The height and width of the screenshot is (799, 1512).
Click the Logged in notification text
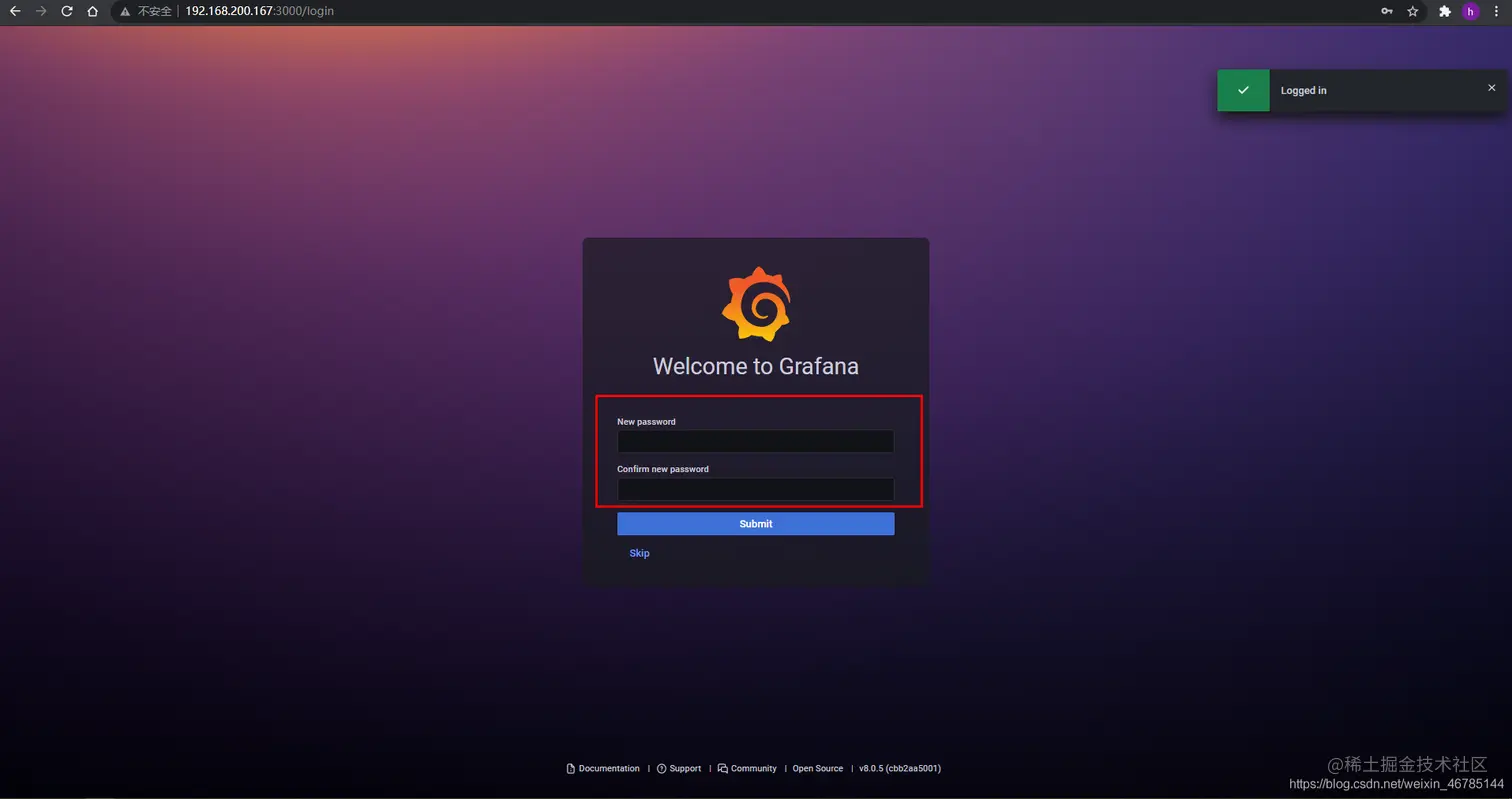pyautogui.click(x=1304, y=90)
